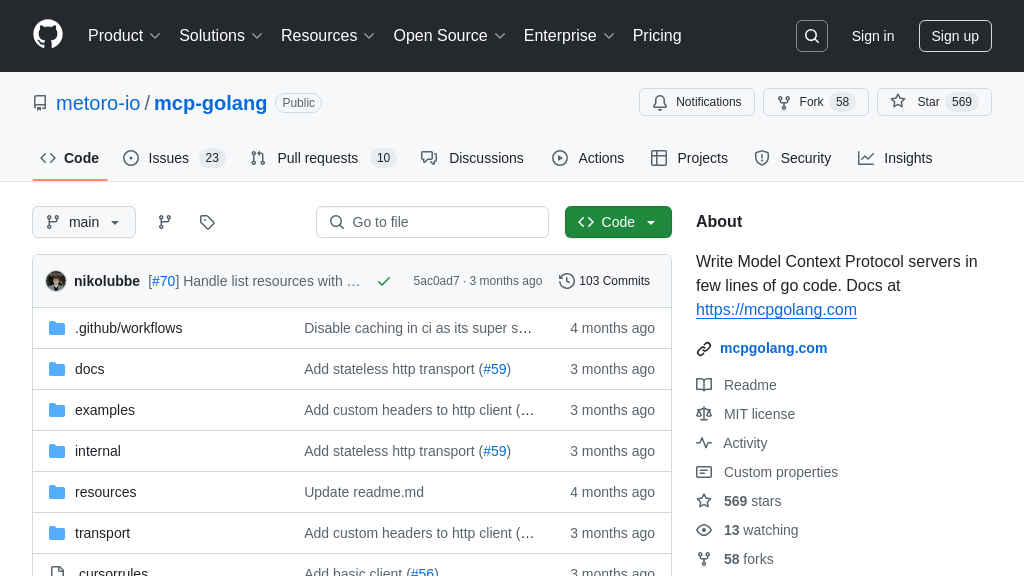Screen dimensions: 1024x576
Task: Click the Sign up button
Action: click(955, 36)
